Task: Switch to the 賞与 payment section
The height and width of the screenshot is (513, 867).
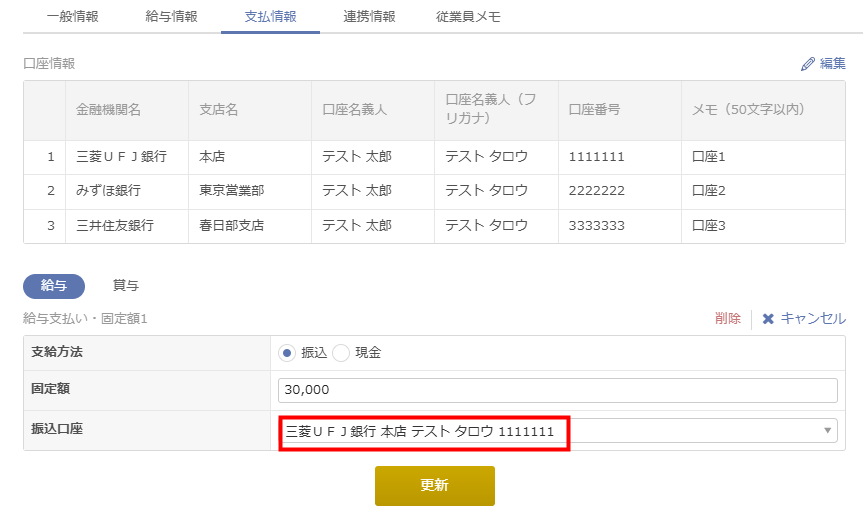Action: [x=126, y=286]
